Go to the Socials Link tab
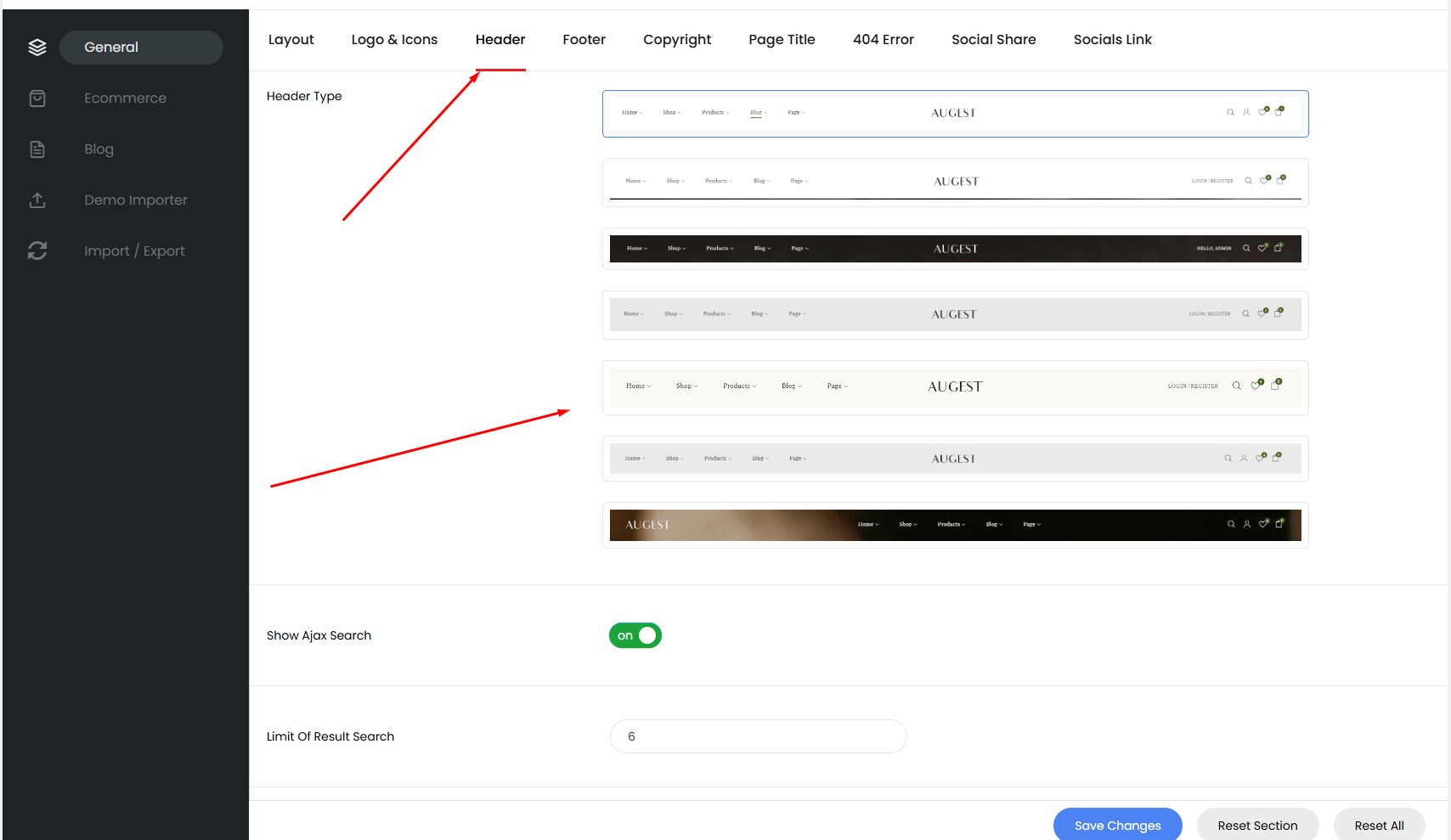 click(1112, 40)
